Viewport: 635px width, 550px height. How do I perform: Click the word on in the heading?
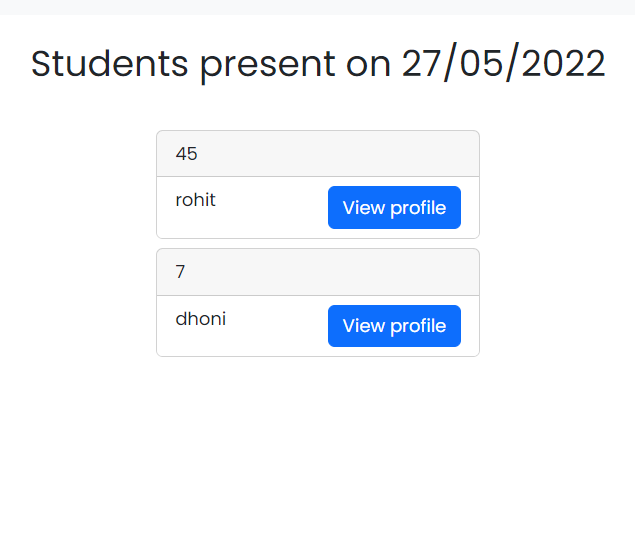[x=368, y=64]
